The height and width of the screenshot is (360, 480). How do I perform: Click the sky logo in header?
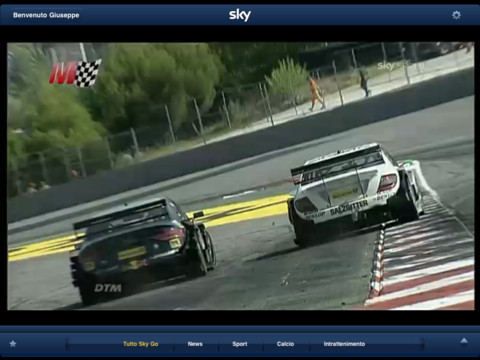click(x=240, y=15)
